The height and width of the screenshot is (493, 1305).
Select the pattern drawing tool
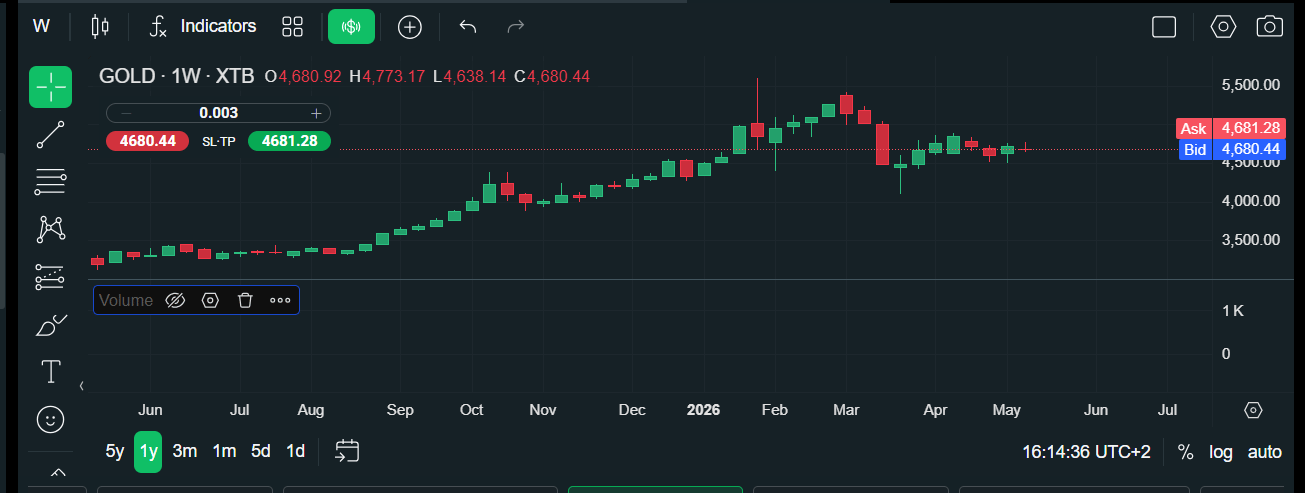point(50,229)
